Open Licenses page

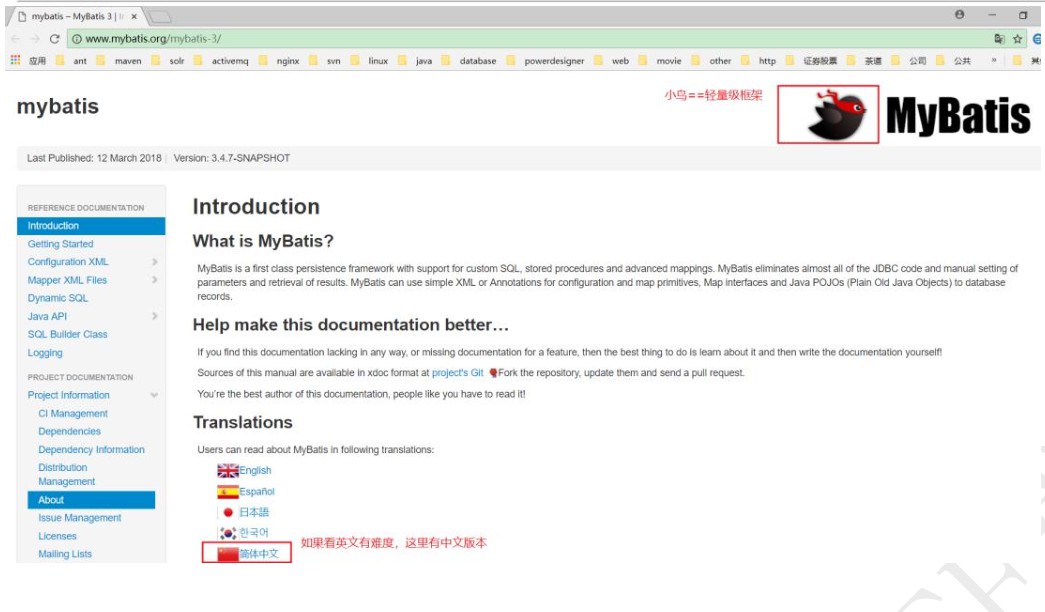pos(57,536)
